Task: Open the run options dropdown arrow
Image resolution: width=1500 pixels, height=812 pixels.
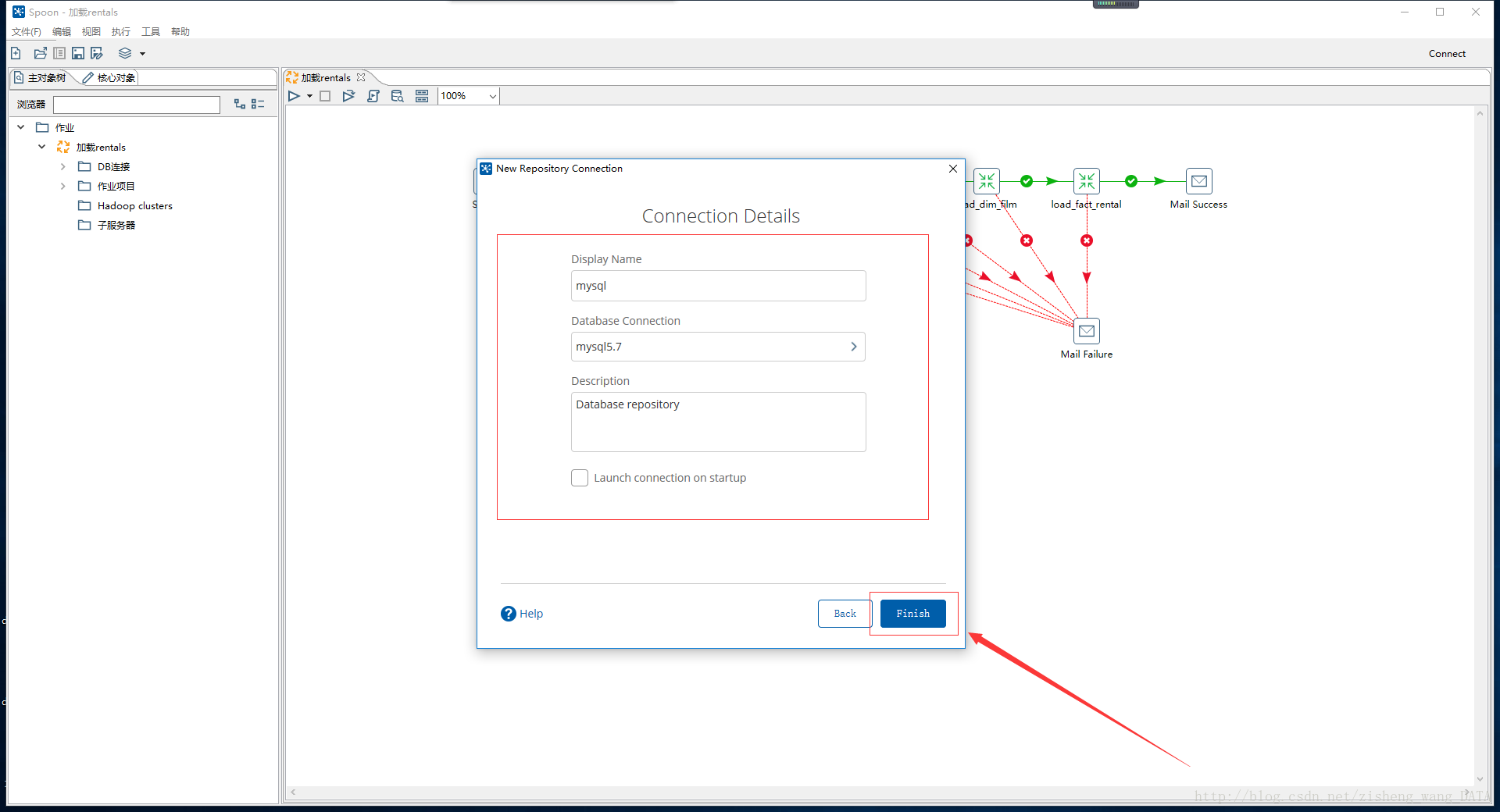Action: pos(309,97)
